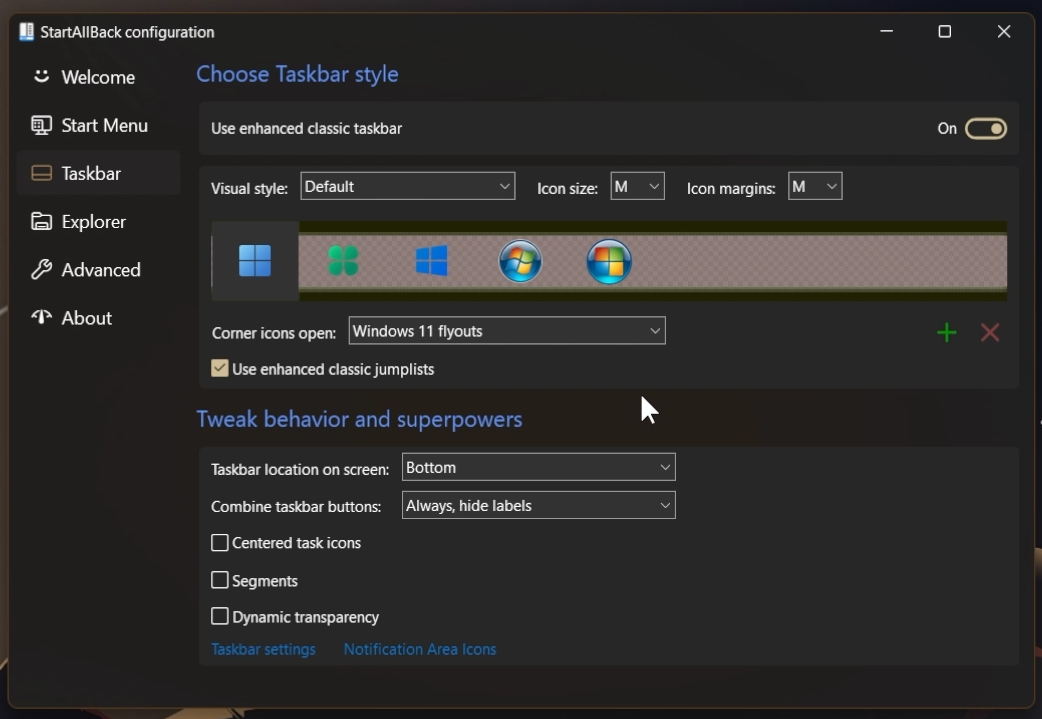The width and height of the screenshot is (1042, 719).
Task: Open the About section
Action: tap(85, 317)
